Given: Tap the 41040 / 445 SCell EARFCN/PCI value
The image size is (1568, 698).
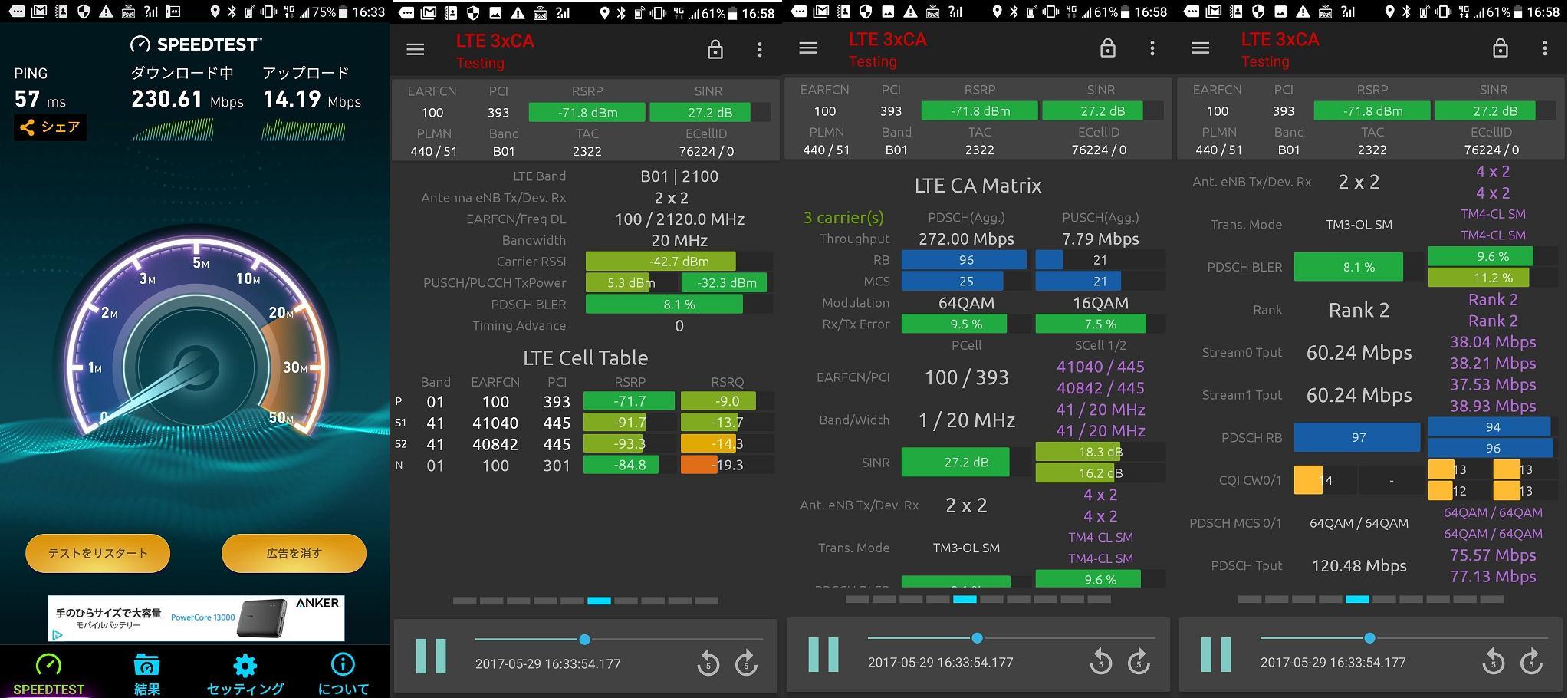Looking at the screenshot, I should coord(1100,367).
